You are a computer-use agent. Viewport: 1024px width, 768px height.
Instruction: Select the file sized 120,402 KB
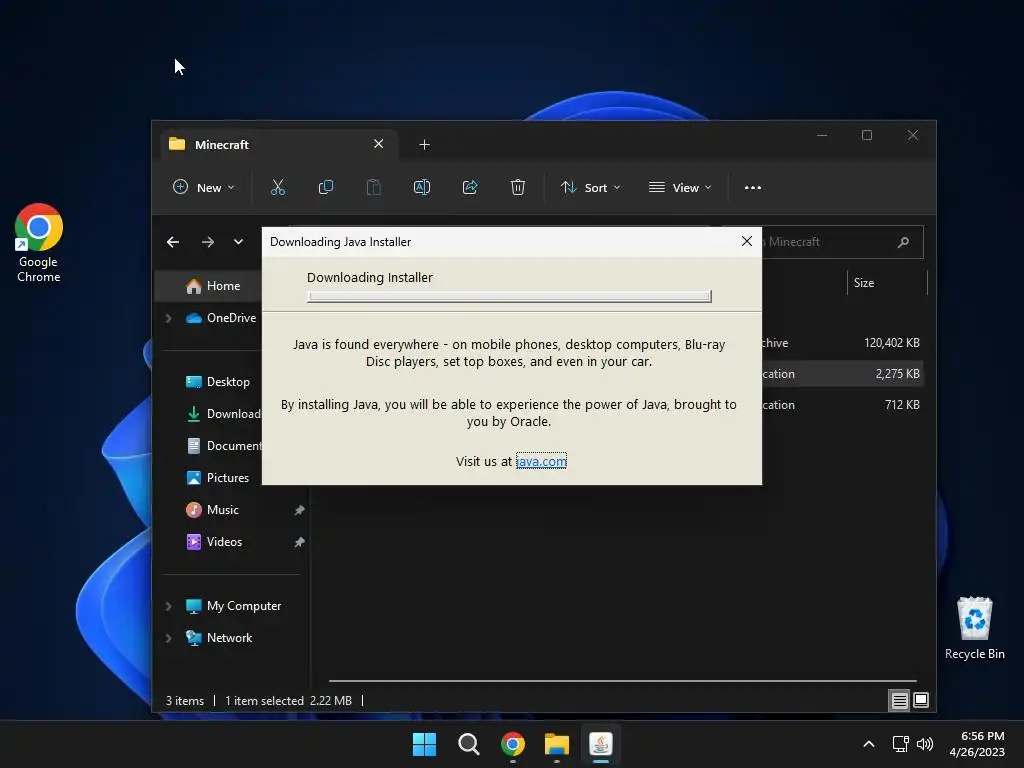pyautogui.click(x=842, y=343)
